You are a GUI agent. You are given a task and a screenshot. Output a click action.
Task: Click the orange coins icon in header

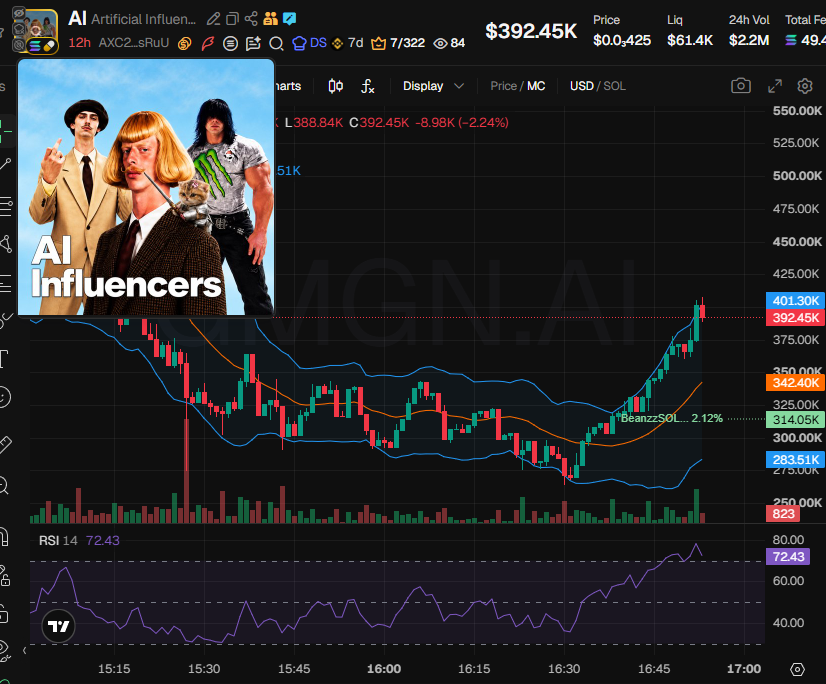(x=184, y=43)
